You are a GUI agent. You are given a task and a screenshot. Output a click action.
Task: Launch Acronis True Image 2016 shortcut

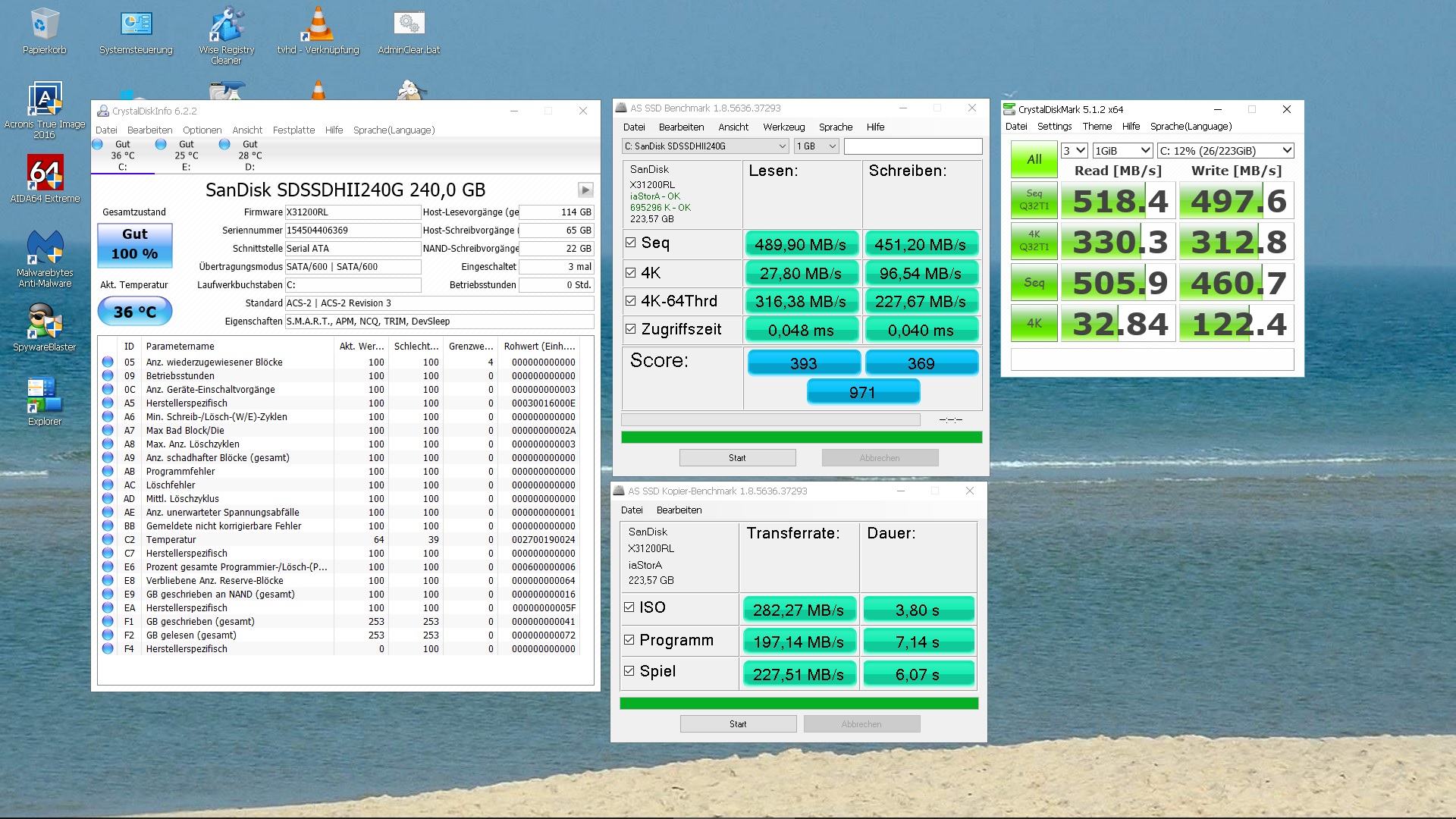click(45, 110)
